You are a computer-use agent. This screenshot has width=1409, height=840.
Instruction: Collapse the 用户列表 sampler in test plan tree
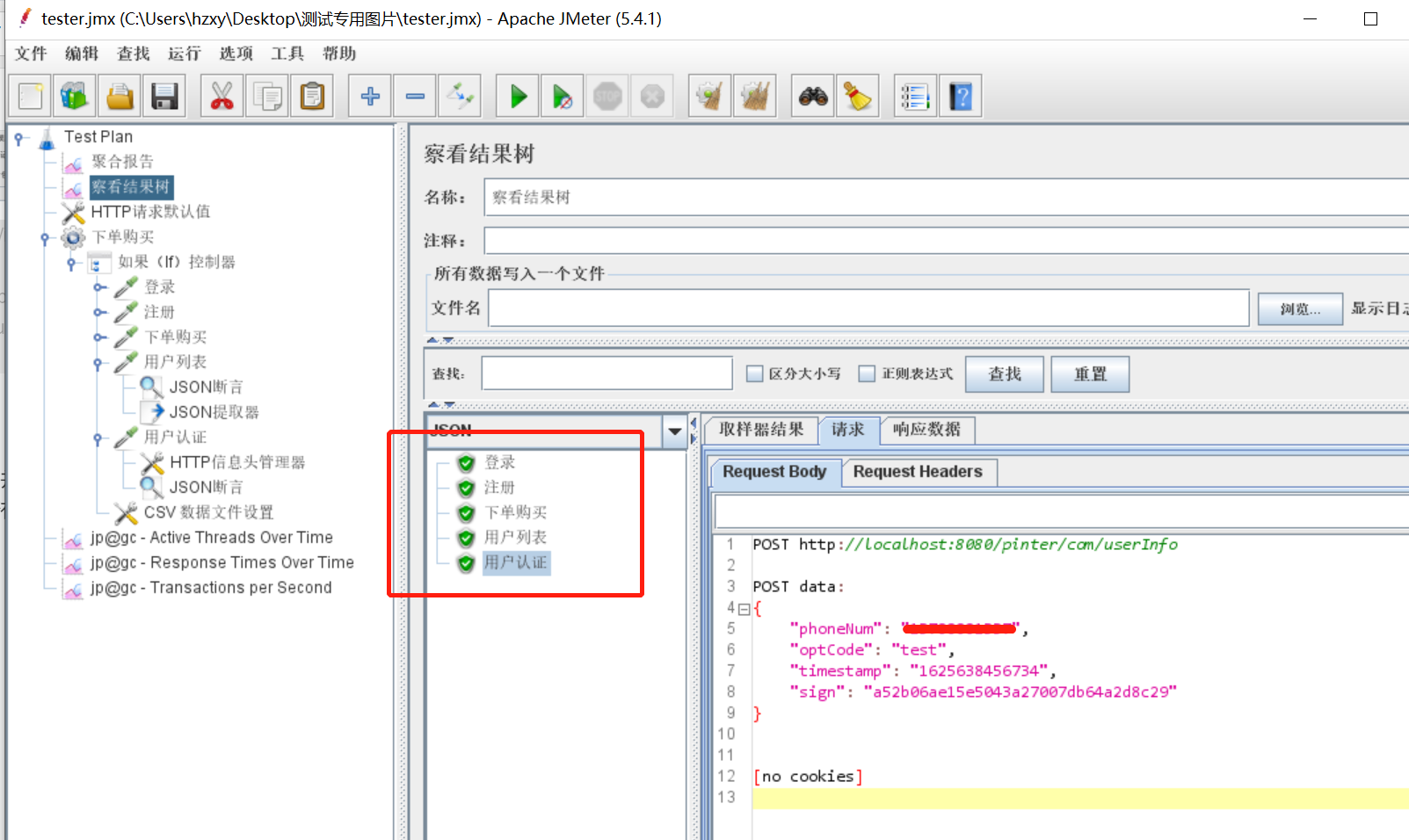click(x=98, y=362)
